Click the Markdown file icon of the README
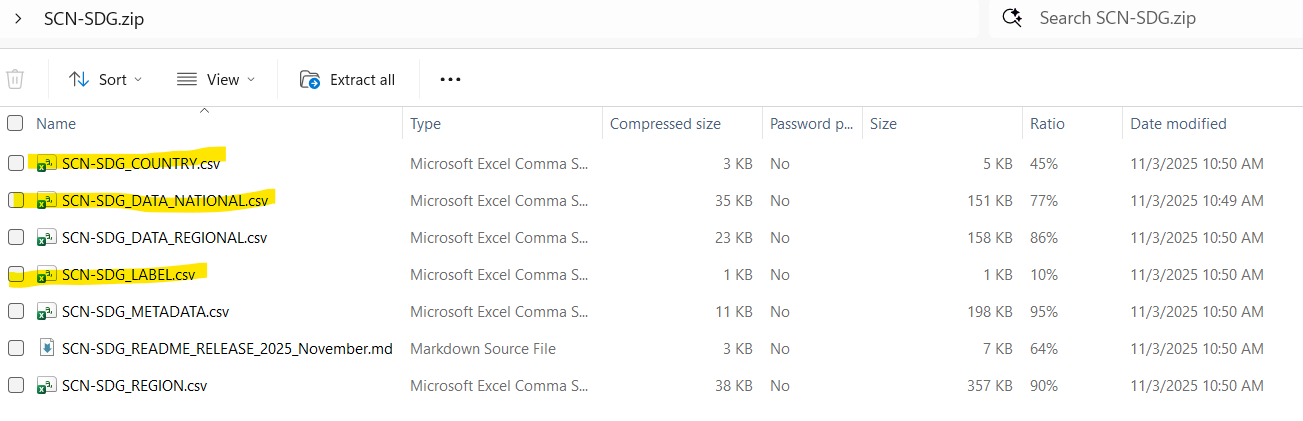The width and height of the screenshot is (1303, 421). [x=45, y=349]
